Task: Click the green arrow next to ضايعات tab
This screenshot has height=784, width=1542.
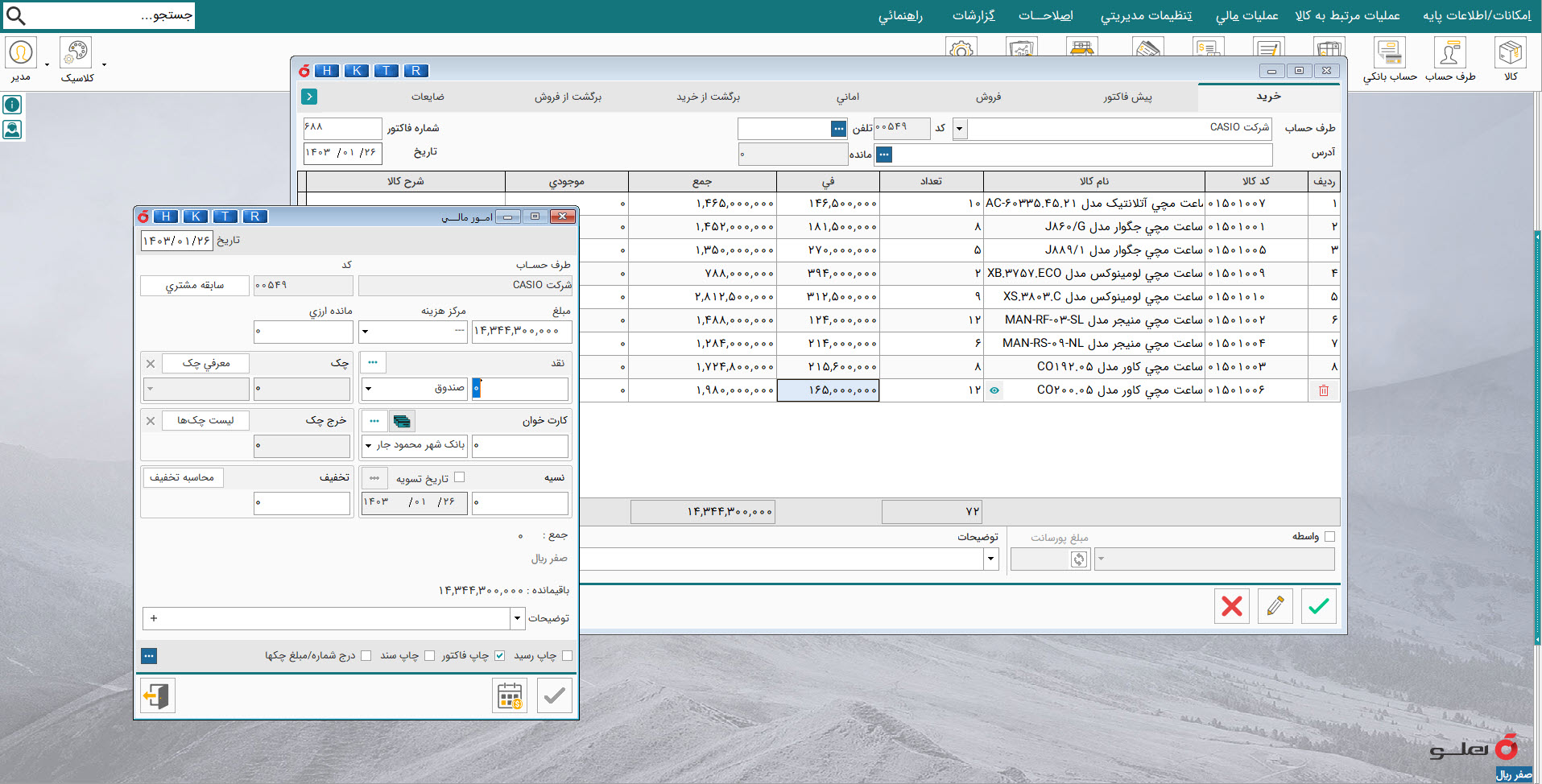Action: coord(309,97)
